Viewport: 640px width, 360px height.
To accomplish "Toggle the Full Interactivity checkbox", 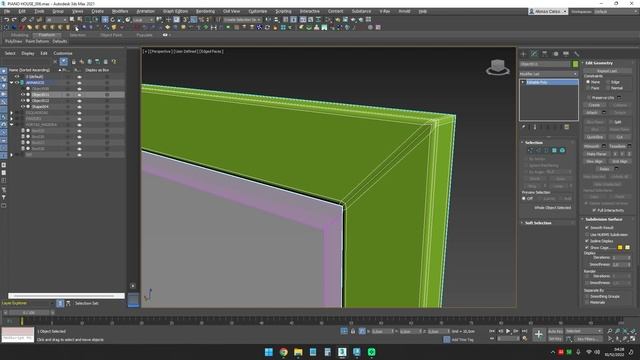I will (594, 210).
